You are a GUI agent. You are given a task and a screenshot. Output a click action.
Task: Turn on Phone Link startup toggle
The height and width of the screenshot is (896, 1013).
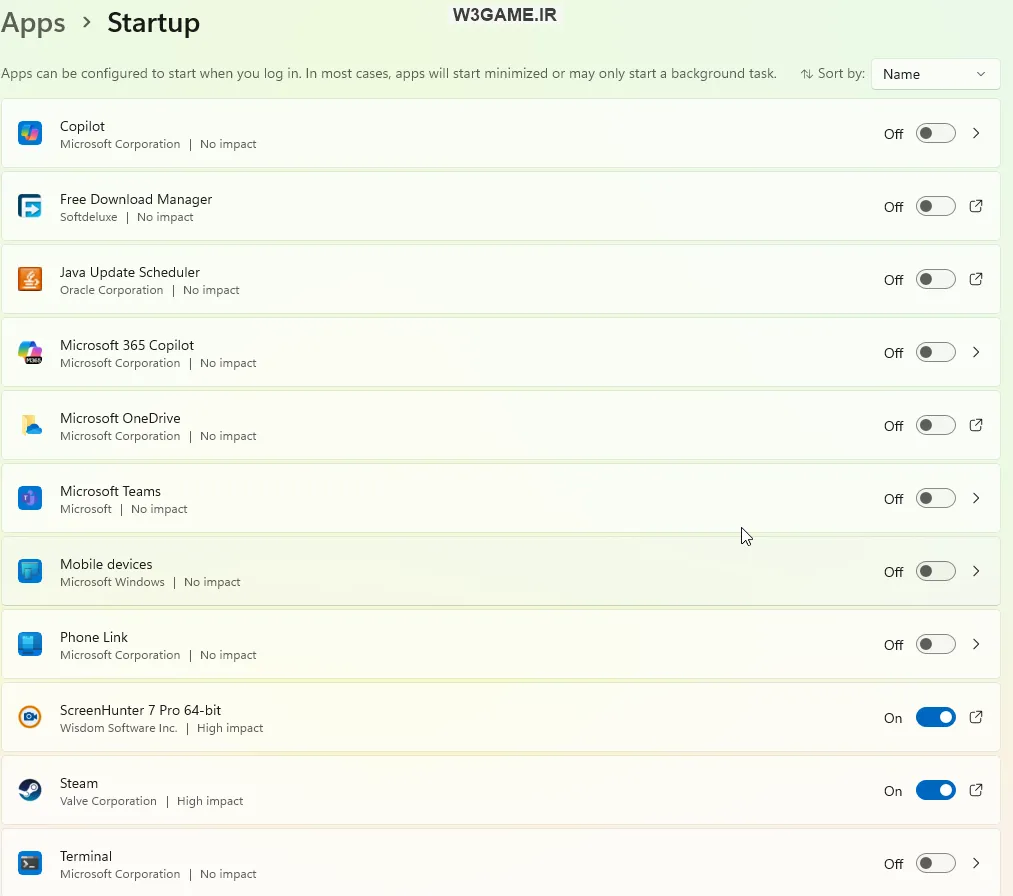(935, 645)
